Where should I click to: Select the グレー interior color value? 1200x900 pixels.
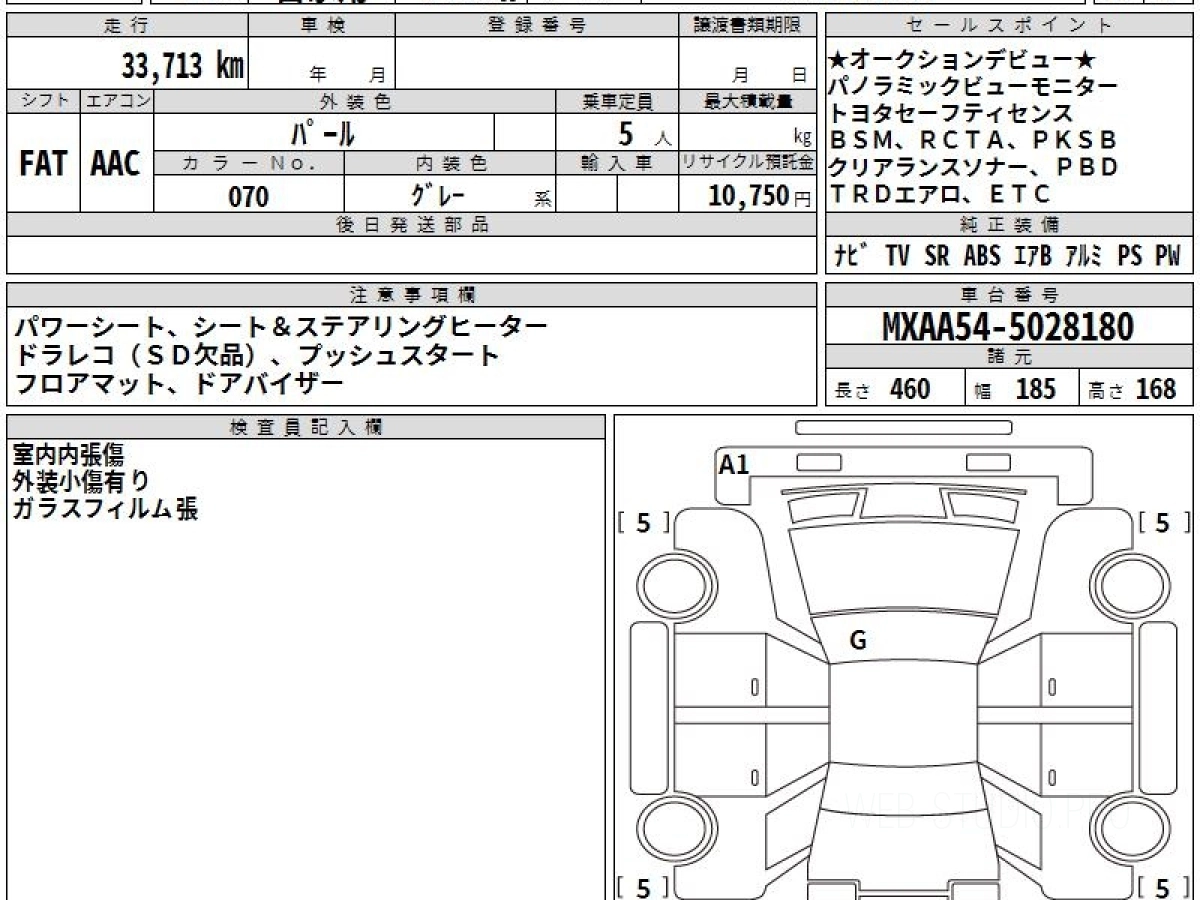(x=436, y=195)
